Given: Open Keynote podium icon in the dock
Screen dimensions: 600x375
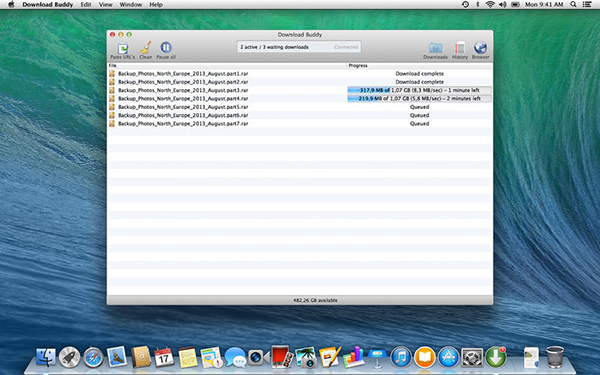Looking at the screenshot, I should (x=377, y=357).
